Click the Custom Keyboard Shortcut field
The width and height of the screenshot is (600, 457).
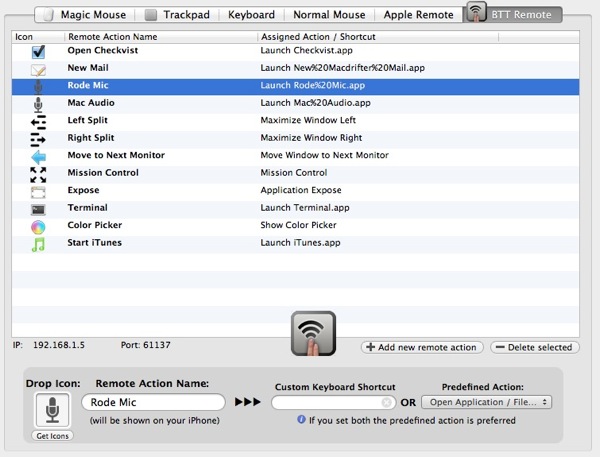tap(333, 402)
